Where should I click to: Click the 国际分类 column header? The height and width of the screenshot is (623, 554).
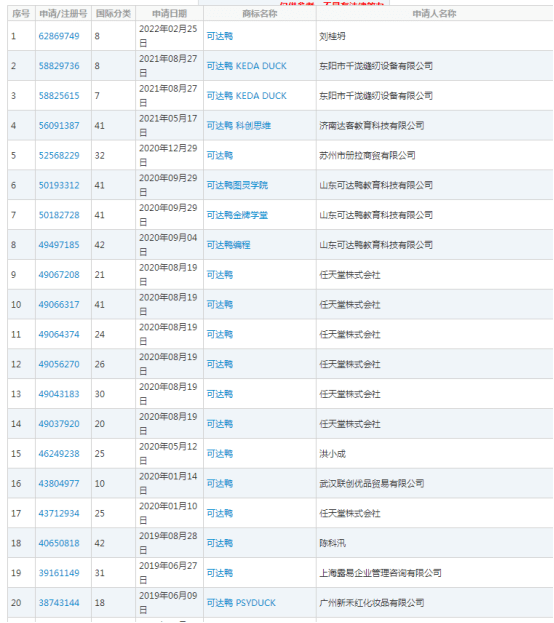[x=113, y=14]
